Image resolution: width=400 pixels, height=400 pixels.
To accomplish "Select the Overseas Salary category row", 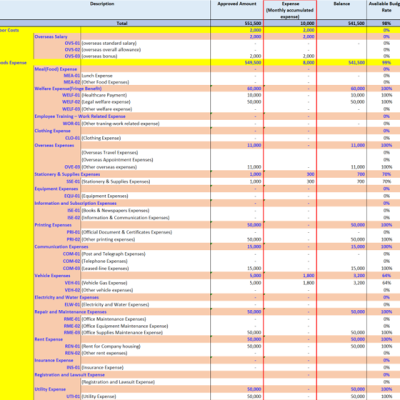I will [x=217, y=37].
